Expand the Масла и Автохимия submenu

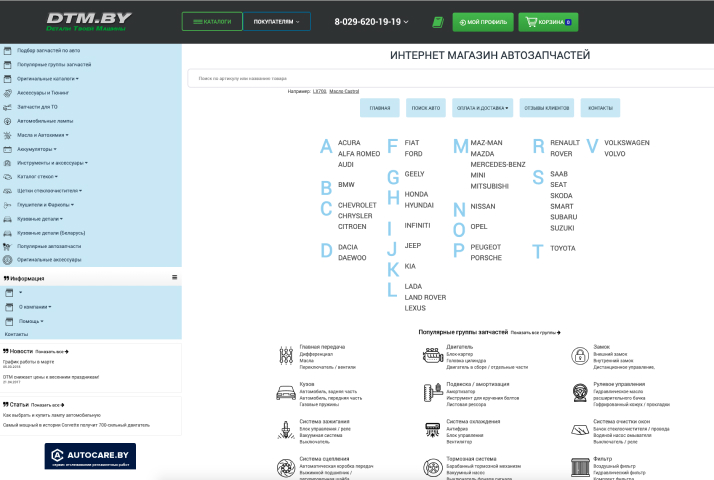[43, 134]
